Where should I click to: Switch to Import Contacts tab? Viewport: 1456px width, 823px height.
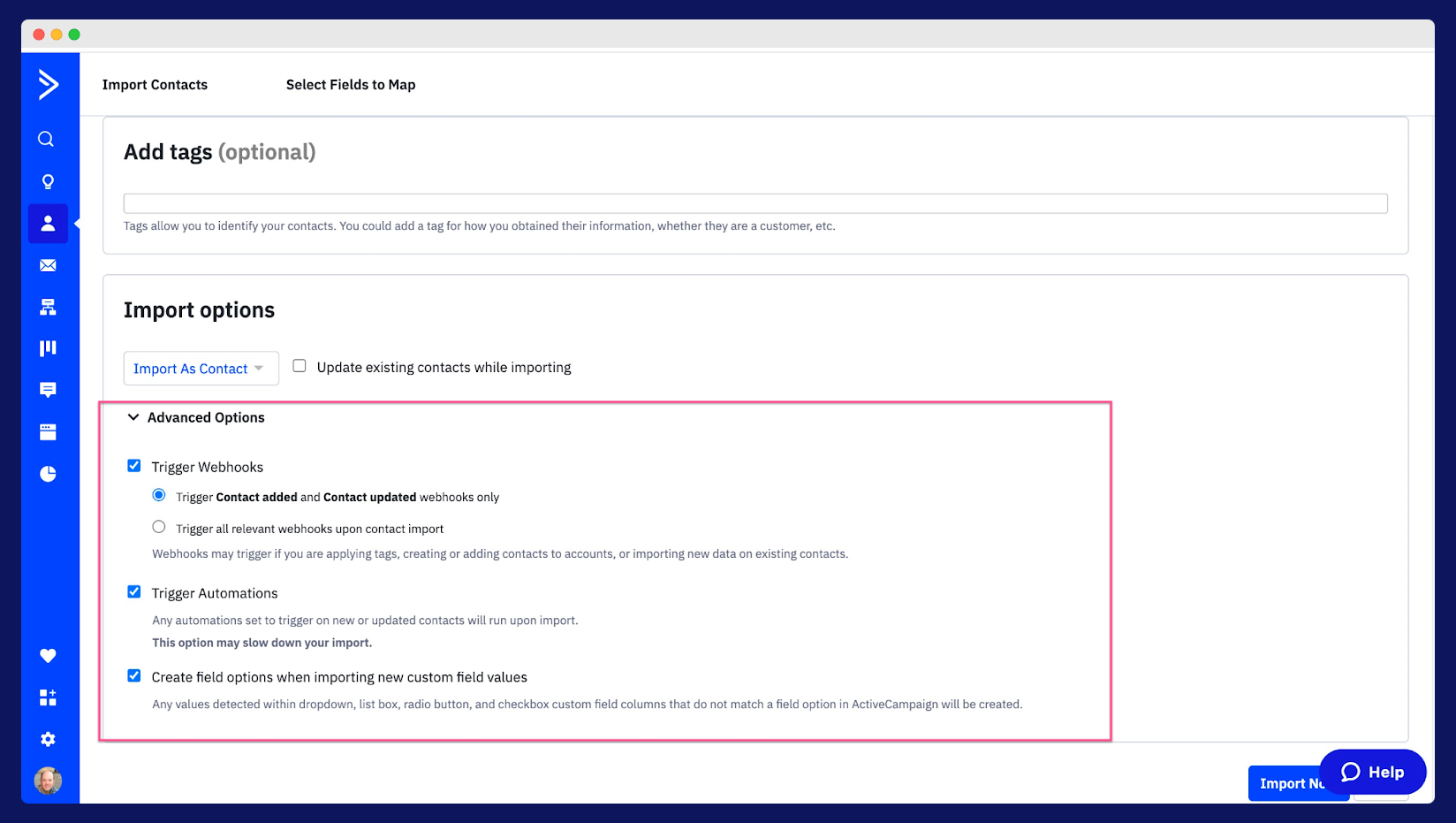(155, 85)
